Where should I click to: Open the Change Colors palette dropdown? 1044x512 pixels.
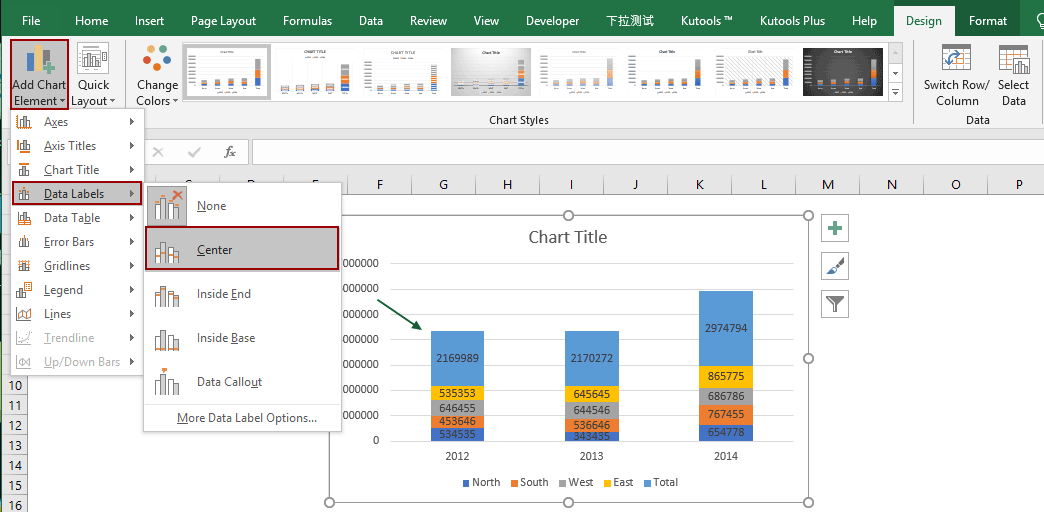(157, 75)
